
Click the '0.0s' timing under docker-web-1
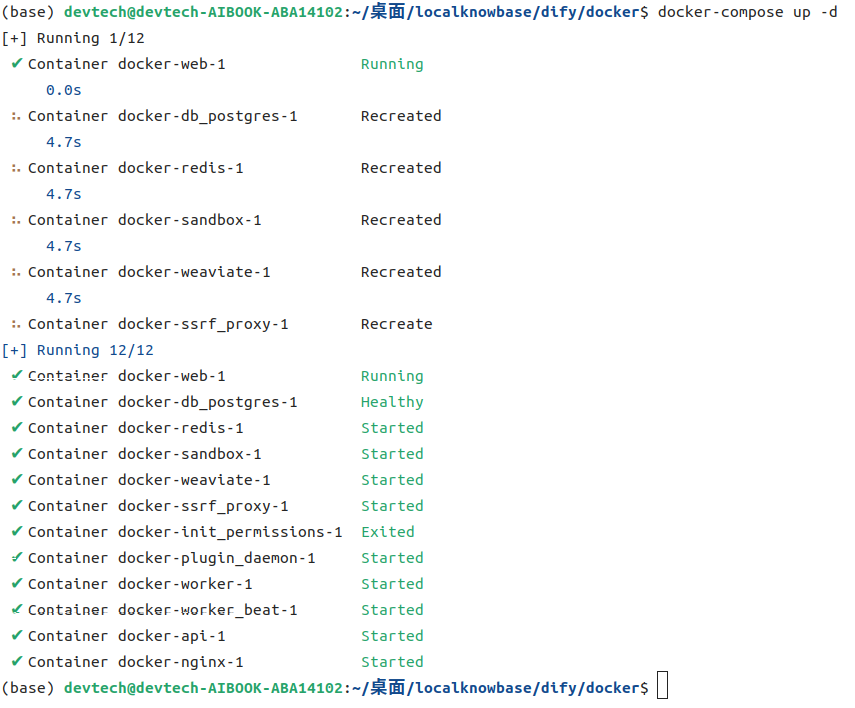tap(63, 90)
